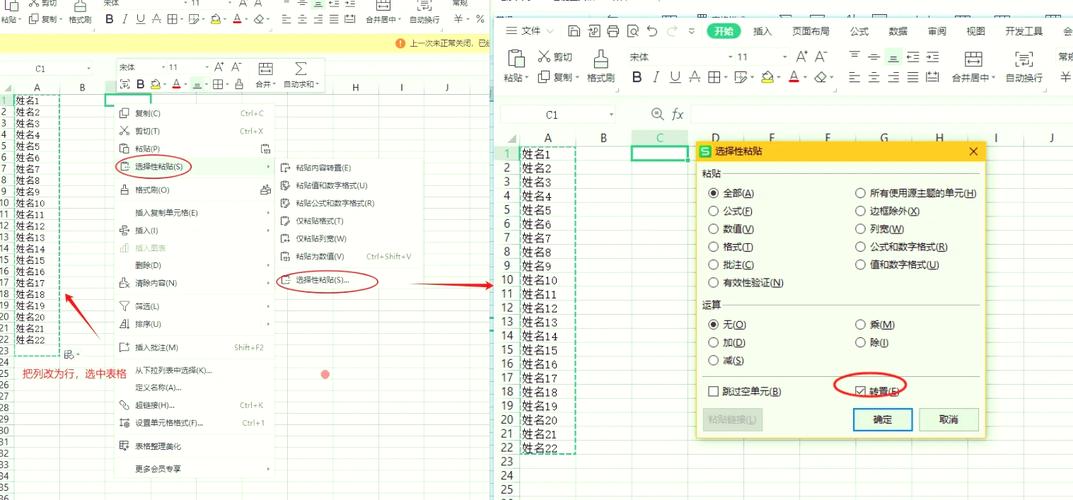Choose 粘贴为数值(V) in the submenu

(x=349, y=256)
